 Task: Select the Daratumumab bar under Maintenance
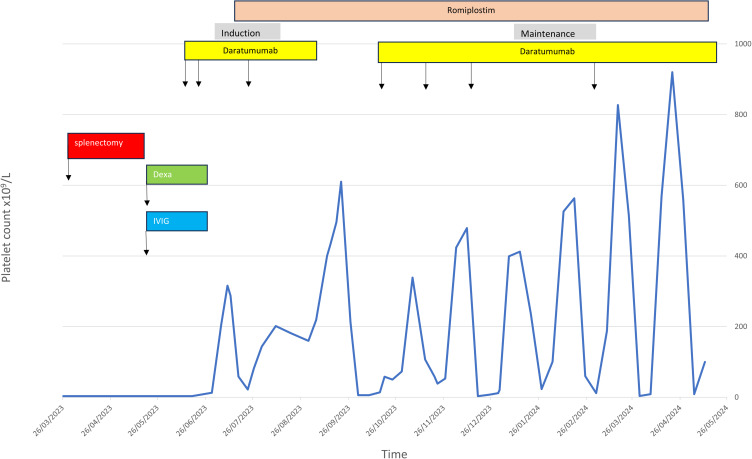547,51
